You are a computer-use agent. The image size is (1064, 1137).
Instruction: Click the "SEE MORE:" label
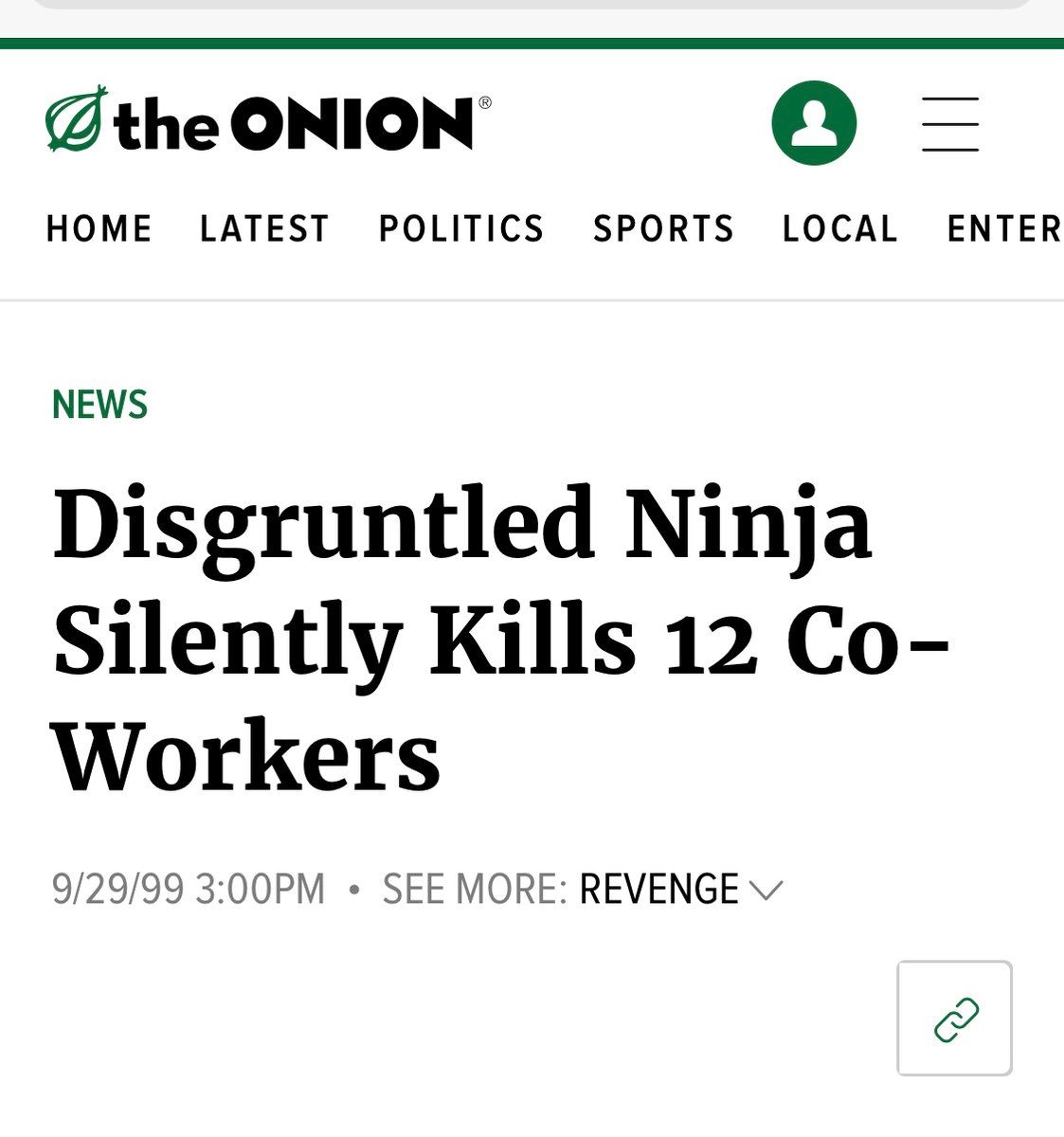click(474, 890)
